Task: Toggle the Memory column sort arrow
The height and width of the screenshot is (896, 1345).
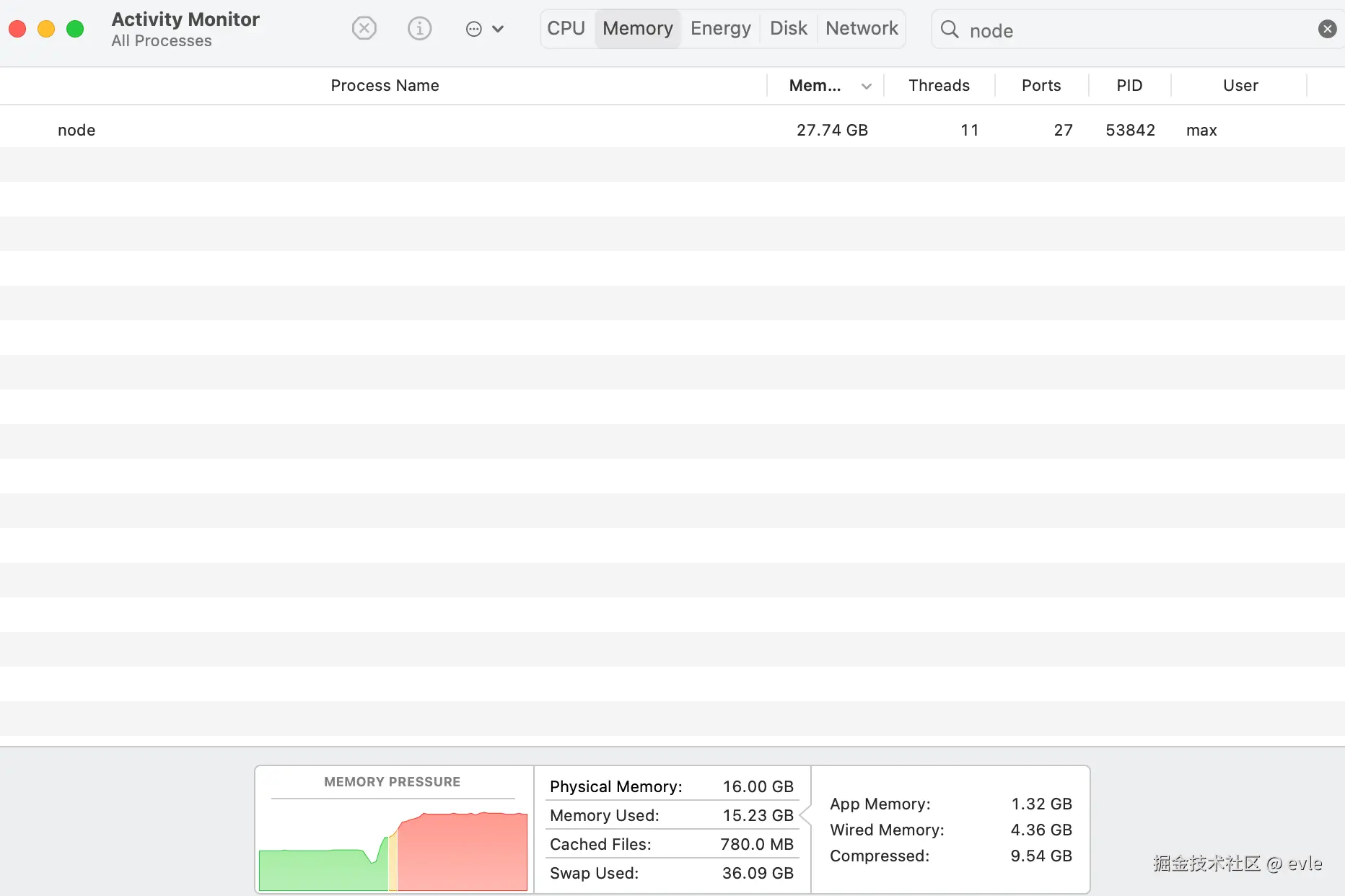Action: [867, 87]
